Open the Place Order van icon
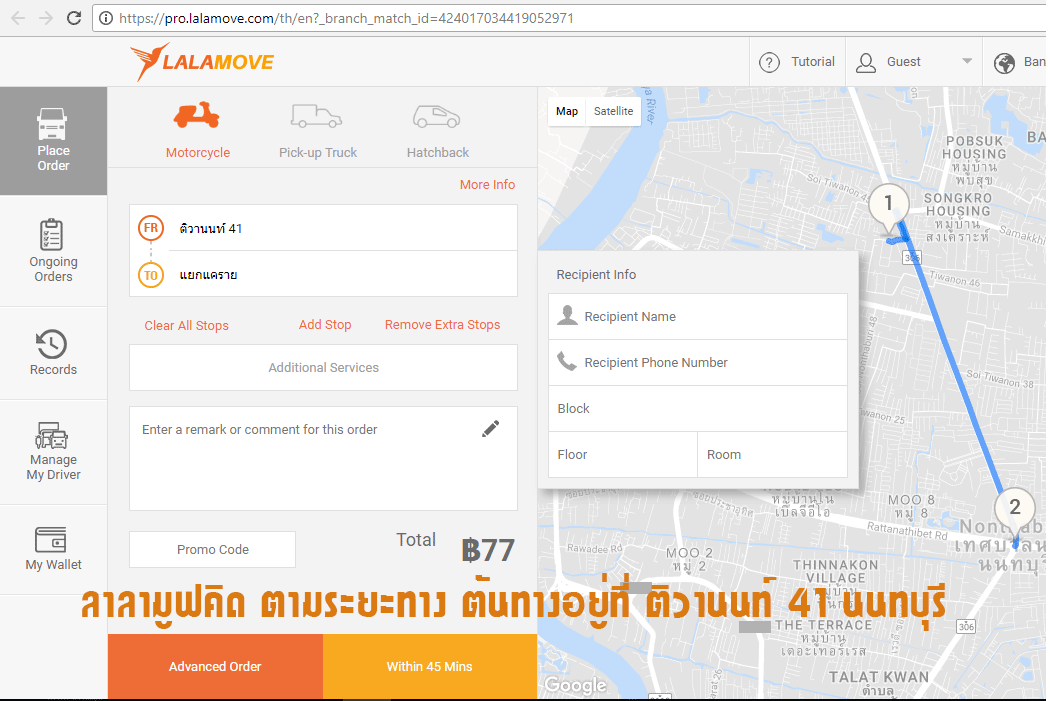This screenshot has width=1050, height=701. tap(52, 124)
